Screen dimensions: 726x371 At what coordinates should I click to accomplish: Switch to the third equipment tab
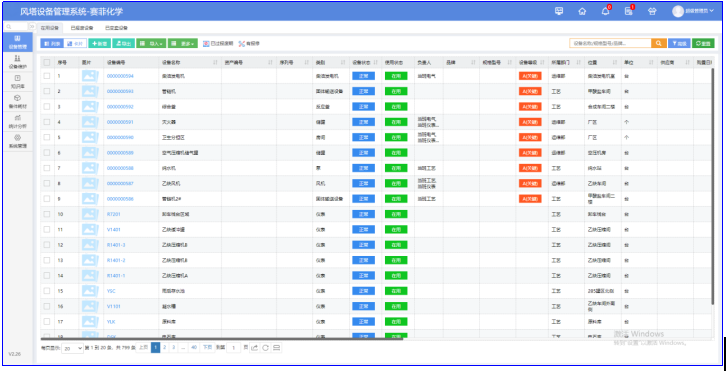116,28
